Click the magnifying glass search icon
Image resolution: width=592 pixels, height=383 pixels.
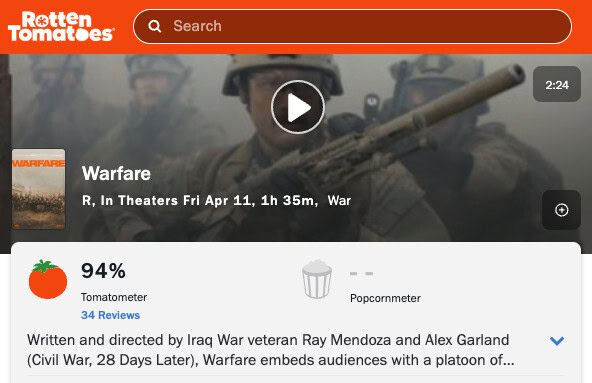[x=154, y=26]
